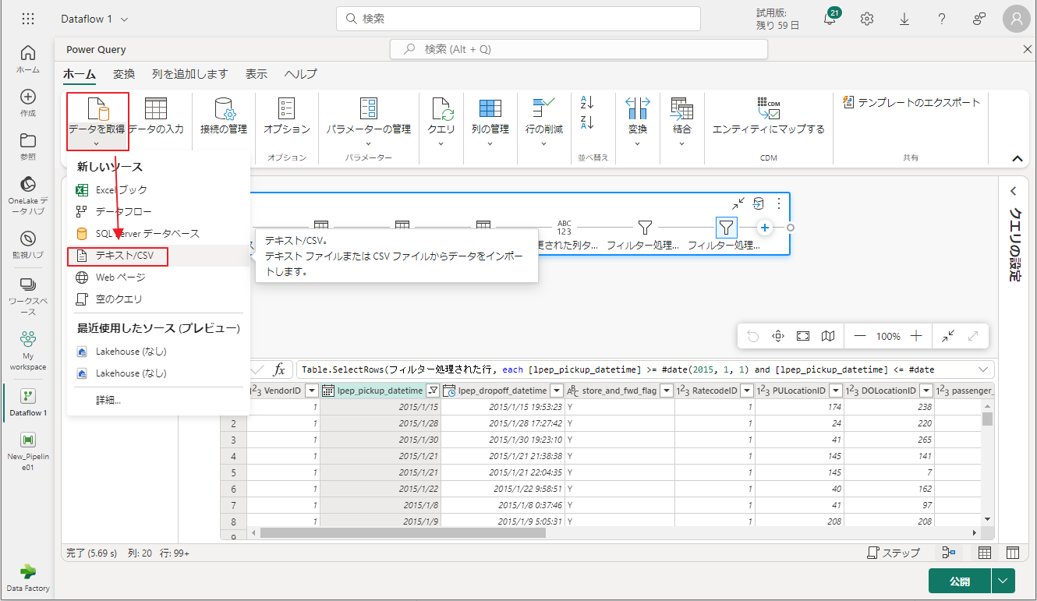Click テンプレートのエクスポート button

(911, 102)
